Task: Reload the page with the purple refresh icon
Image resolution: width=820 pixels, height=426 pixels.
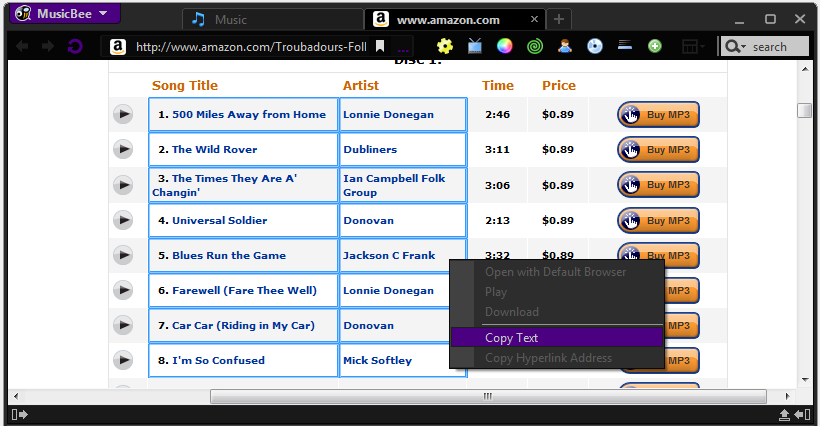Action: (75, 47)
